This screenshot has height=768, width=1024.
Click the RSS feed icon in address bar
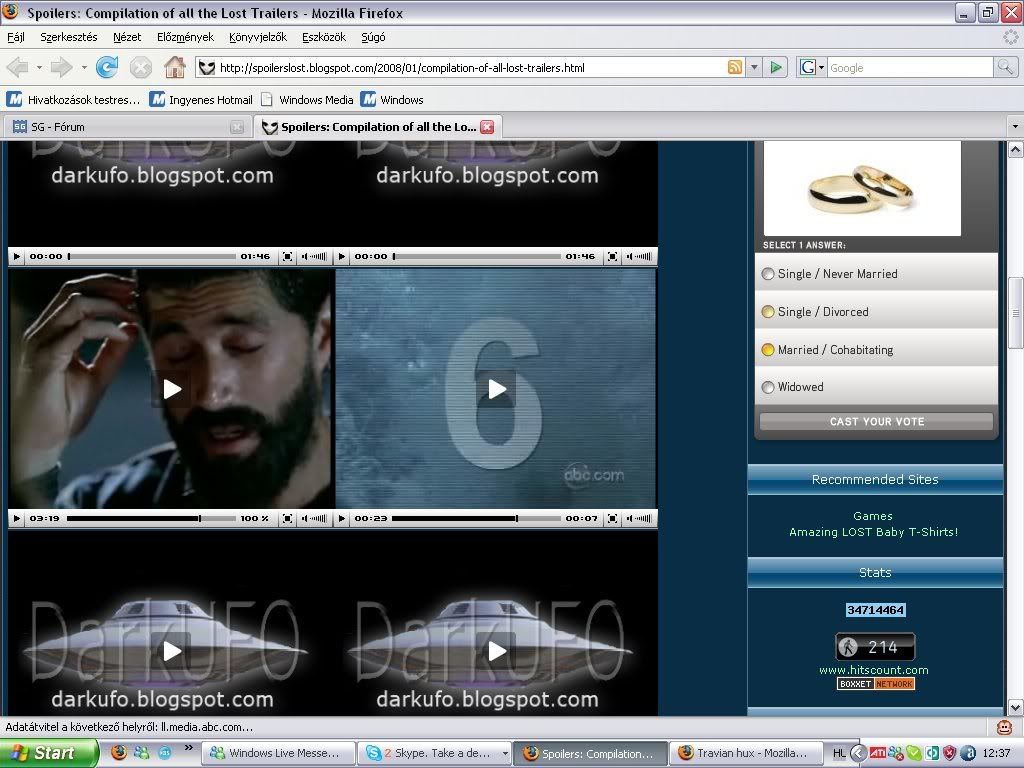tap(735, 68)
